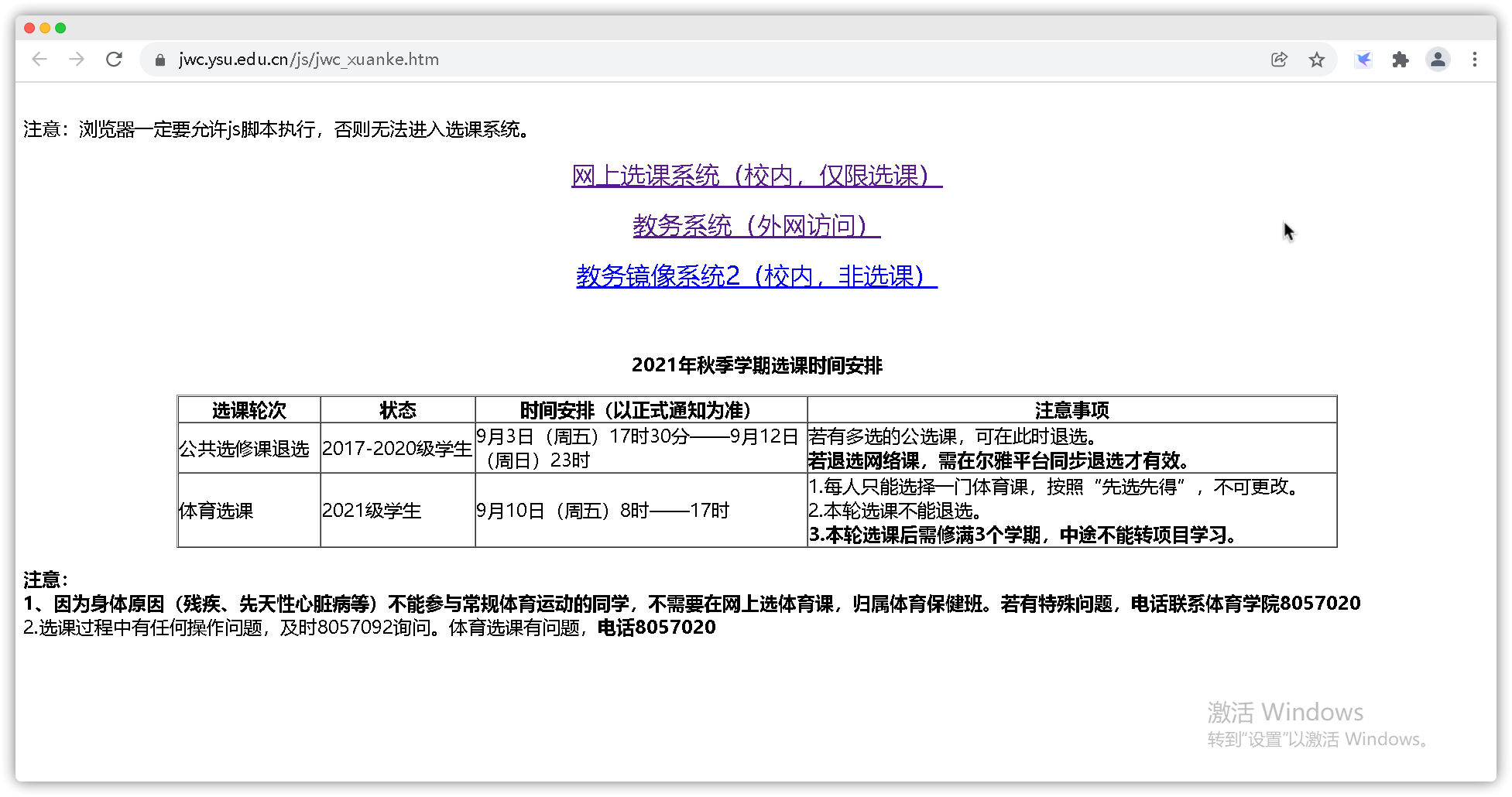Click the 选课轮次 table header
The height and width of the screenshot is (797, 1512).
tap(249, 410)
